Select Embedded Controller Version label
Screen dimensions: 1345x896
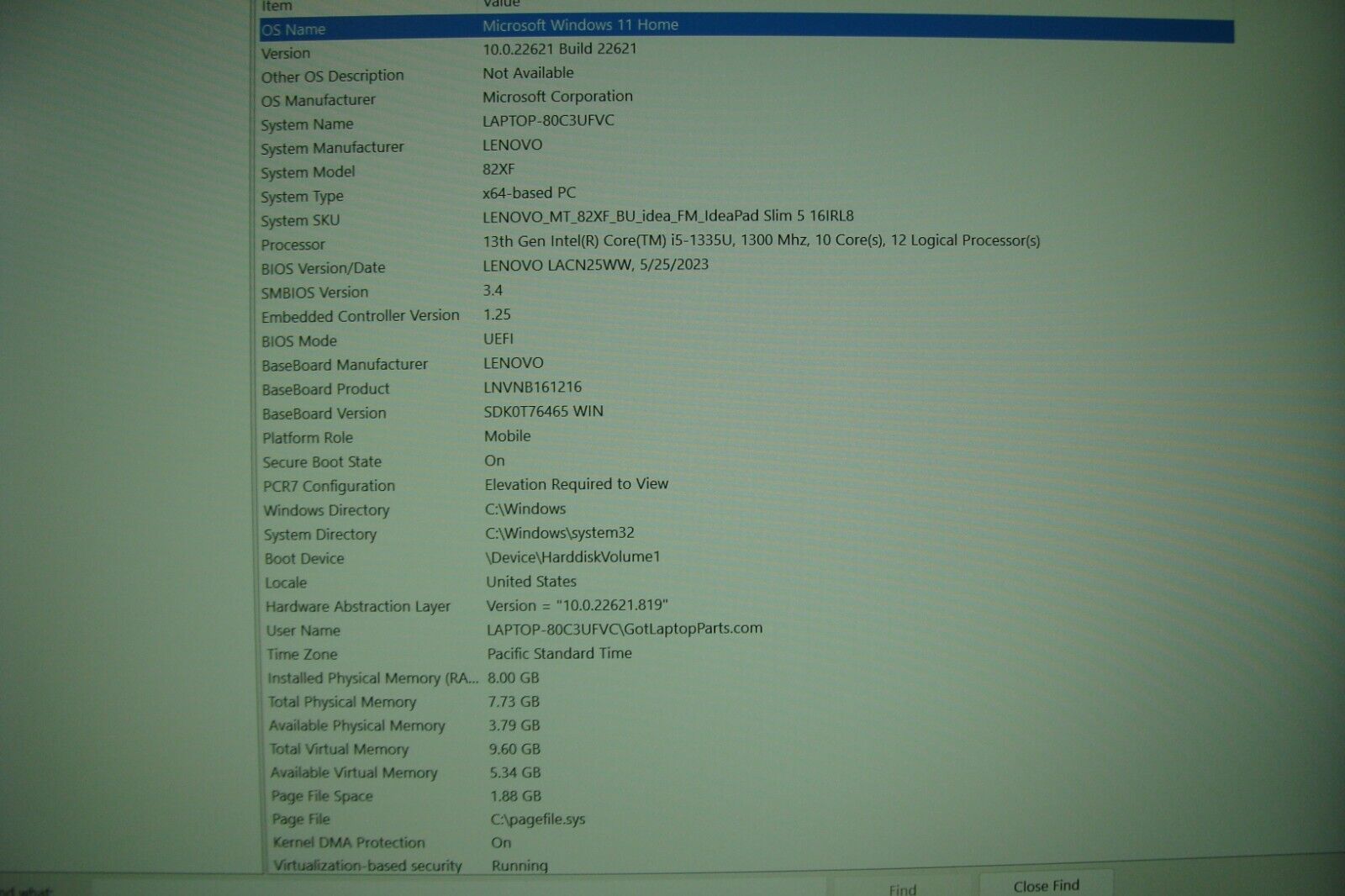[x=360, y=317]
